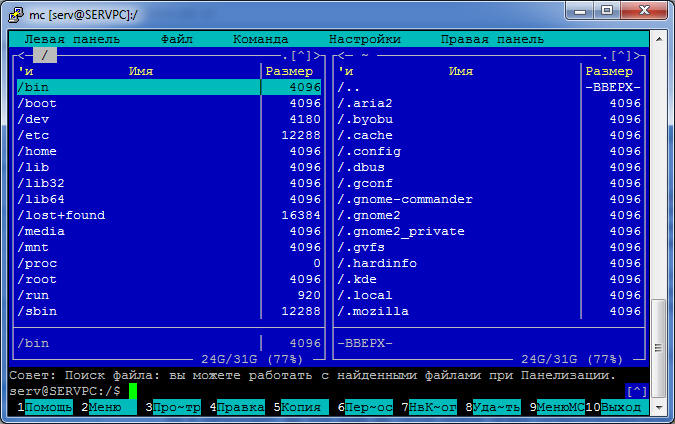Click the [^] toggle beside command line
The width and height of the screenshot is (675, 424).
[637, 391]
